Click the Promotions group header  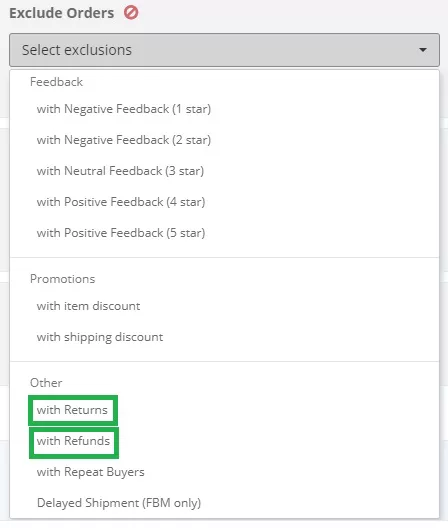click(62, 279)
